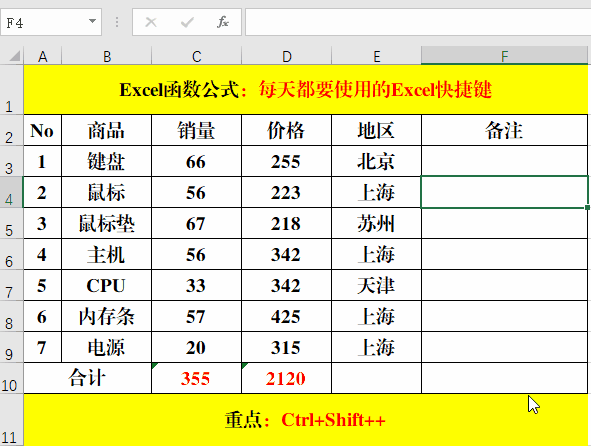The height and width of the screenshot is (446, 591).
Task: Select row 9 header
Action: [x=11, y=347]
